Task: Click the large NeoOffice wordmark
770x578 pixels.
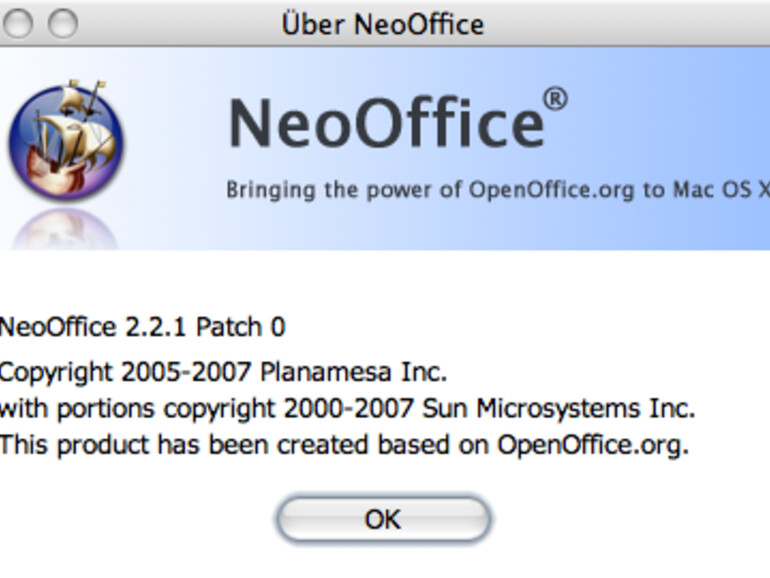Action: tap(386, 124)
